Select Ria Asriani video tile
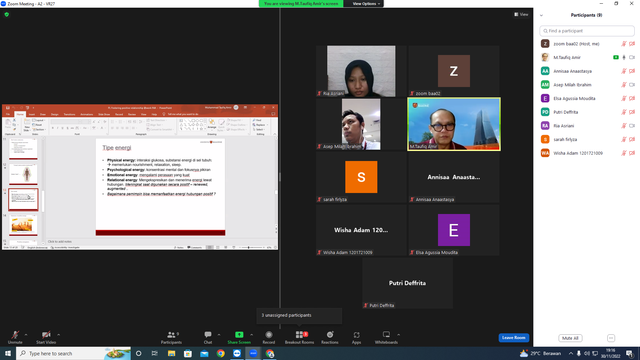The width and height of the screenshot is (640, 360). [x=361, y=71]
